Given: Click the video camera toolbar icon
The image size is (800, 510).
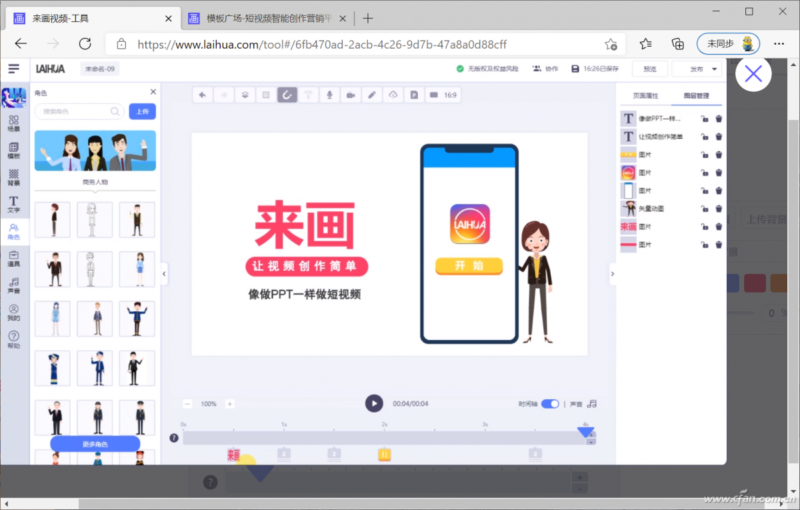Looking at the screenshot, I should (x=351, y=95).
